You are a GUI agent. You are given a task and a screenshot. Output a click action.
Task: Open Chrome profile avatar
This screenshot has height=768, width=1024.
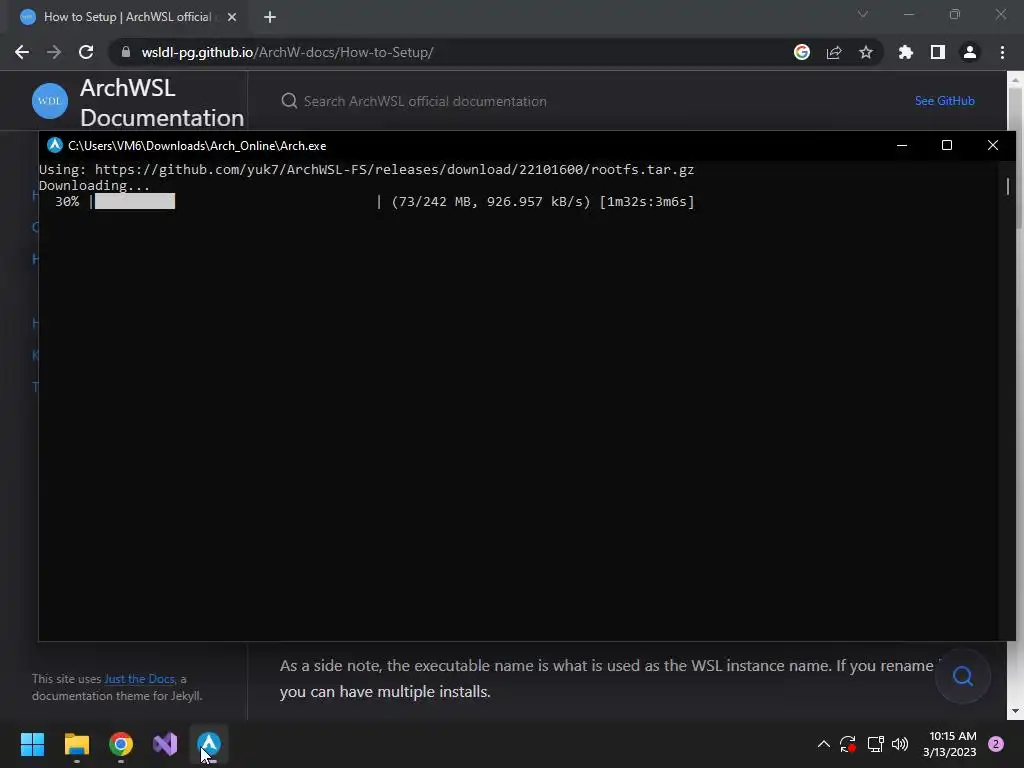[x=970, y=52]
